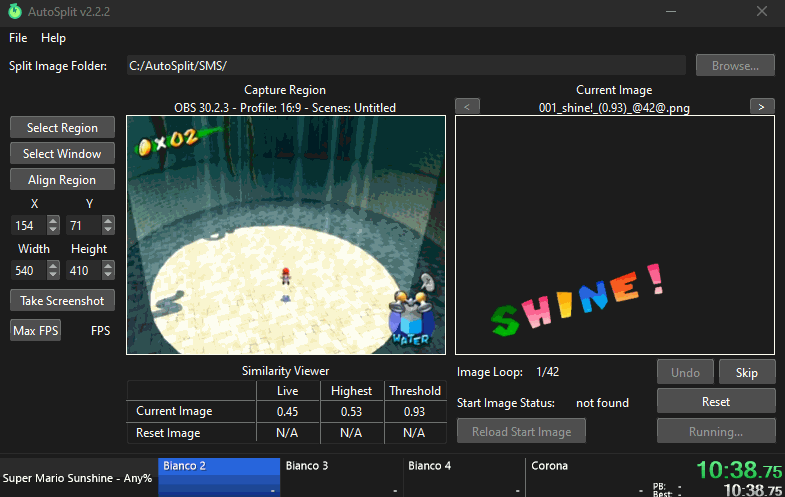Click the Running... button

[716, 431]
